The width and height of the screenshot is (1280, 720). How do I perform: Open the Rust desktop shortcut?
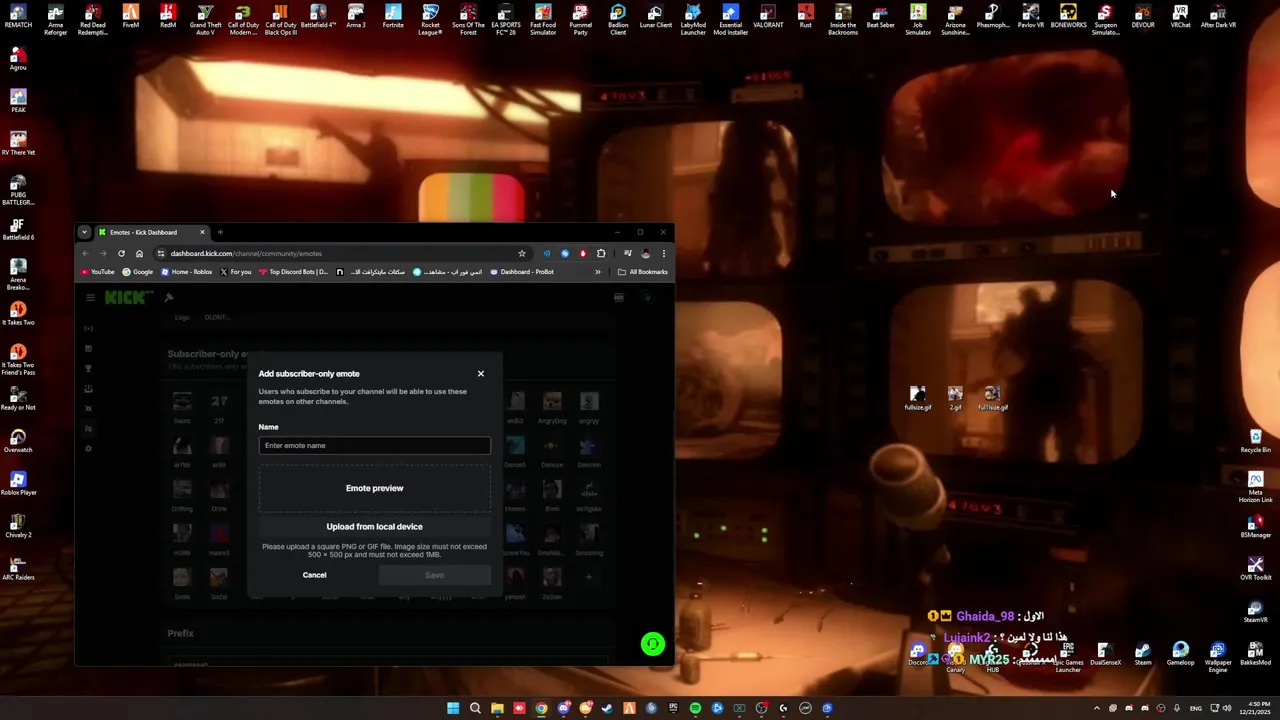point(805,17)
